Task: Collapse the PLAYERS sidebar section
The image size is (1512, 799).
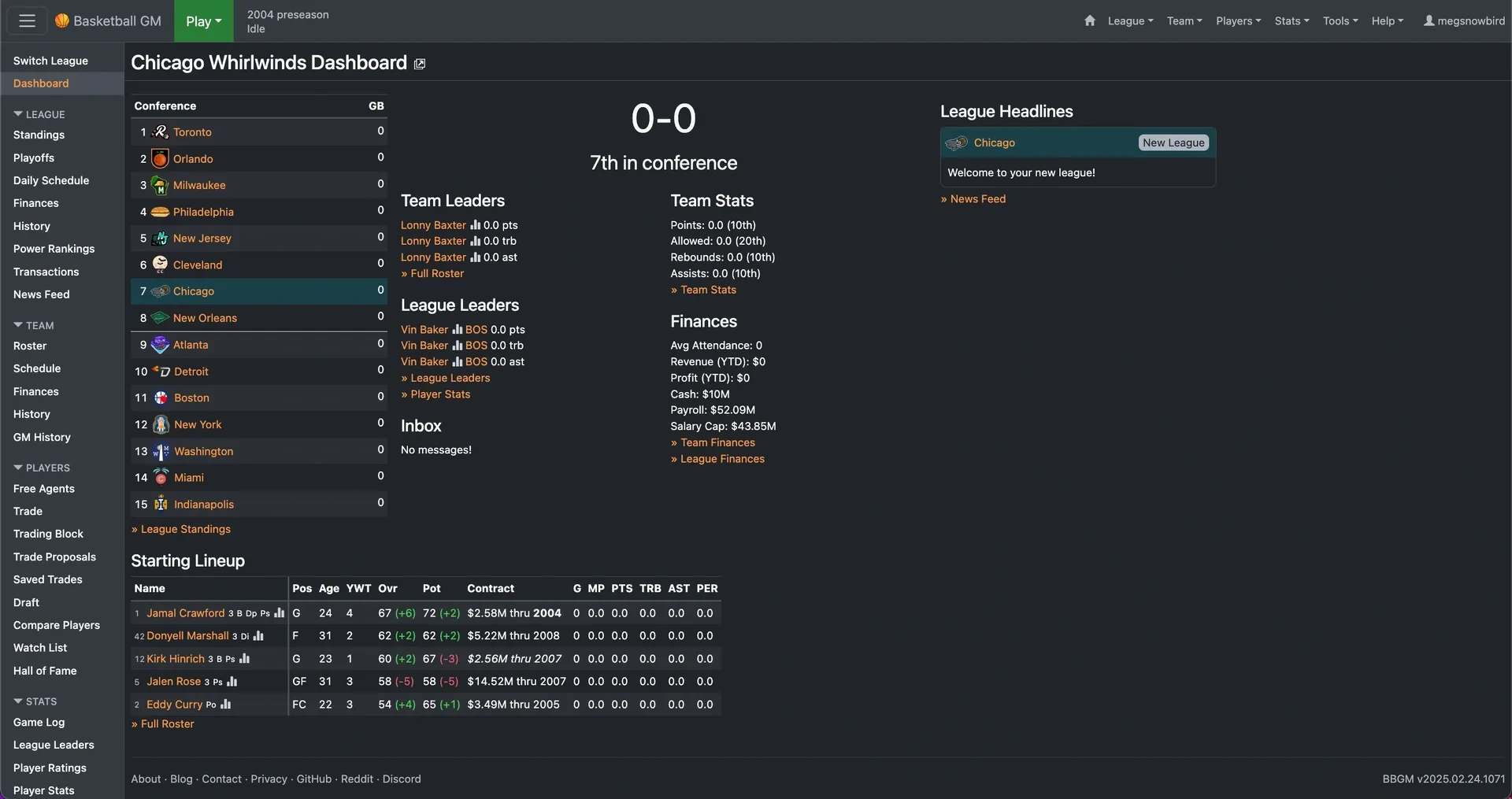Action: point(18,468)
